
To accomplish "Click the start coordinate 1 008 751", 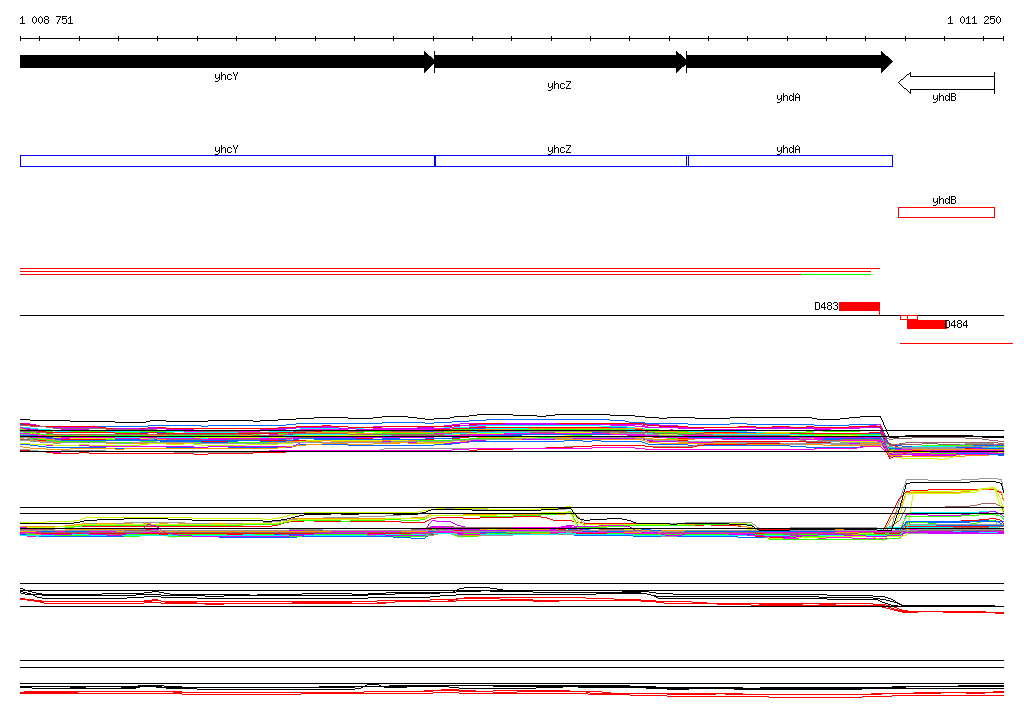I will coord(46,20).
